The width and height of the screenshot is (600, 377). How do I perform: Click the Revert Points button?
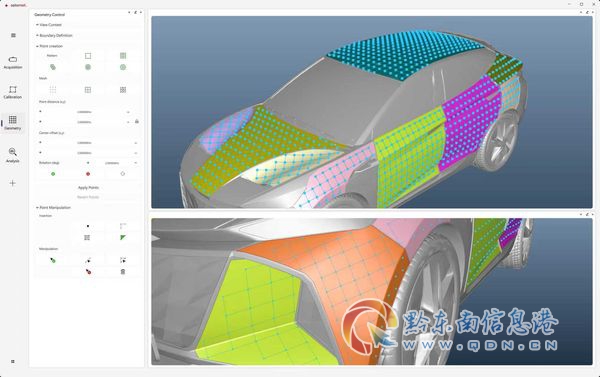pyautogui.click(x=88, y=197)
